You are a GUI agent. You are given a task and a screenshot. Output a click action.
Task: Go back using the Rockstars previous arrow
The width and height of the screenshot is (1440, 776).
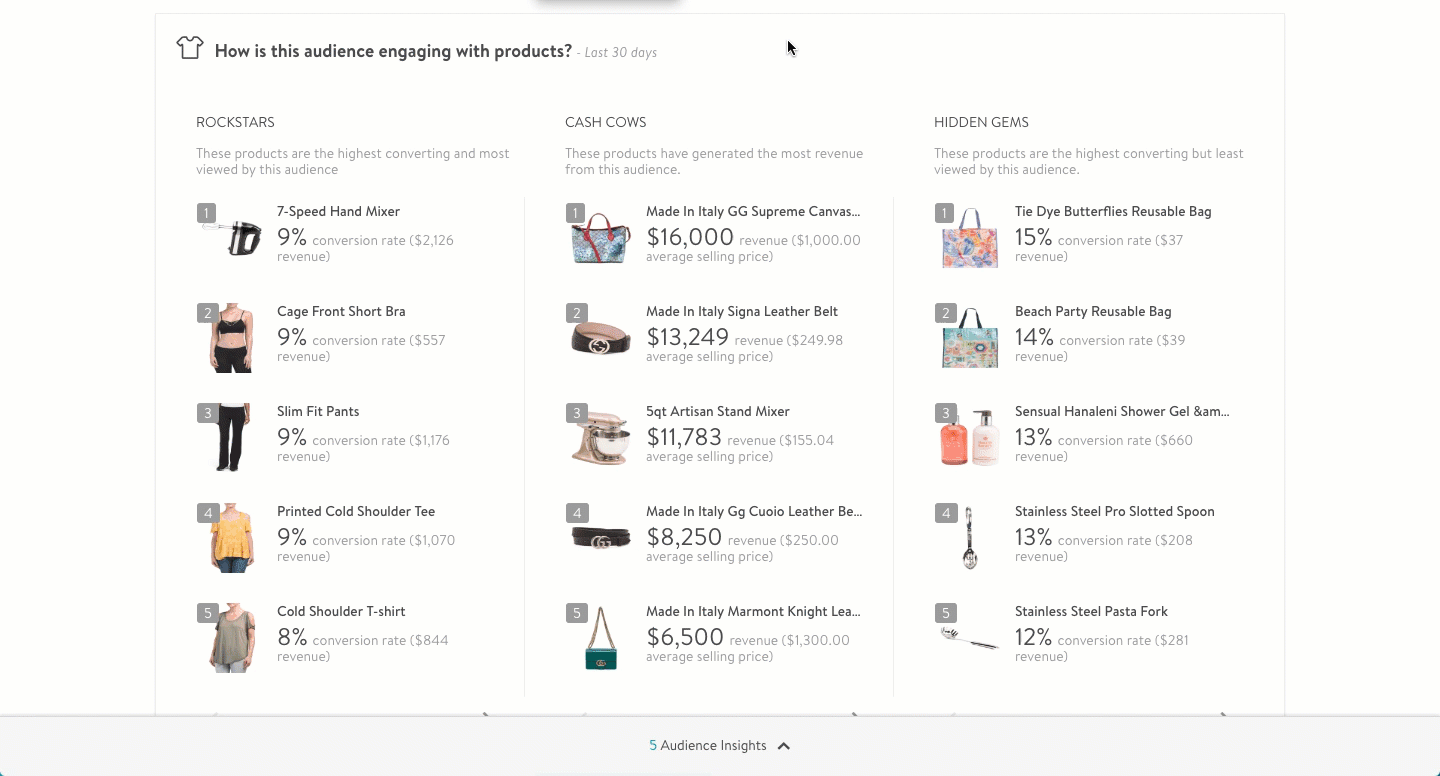(218, 716)
